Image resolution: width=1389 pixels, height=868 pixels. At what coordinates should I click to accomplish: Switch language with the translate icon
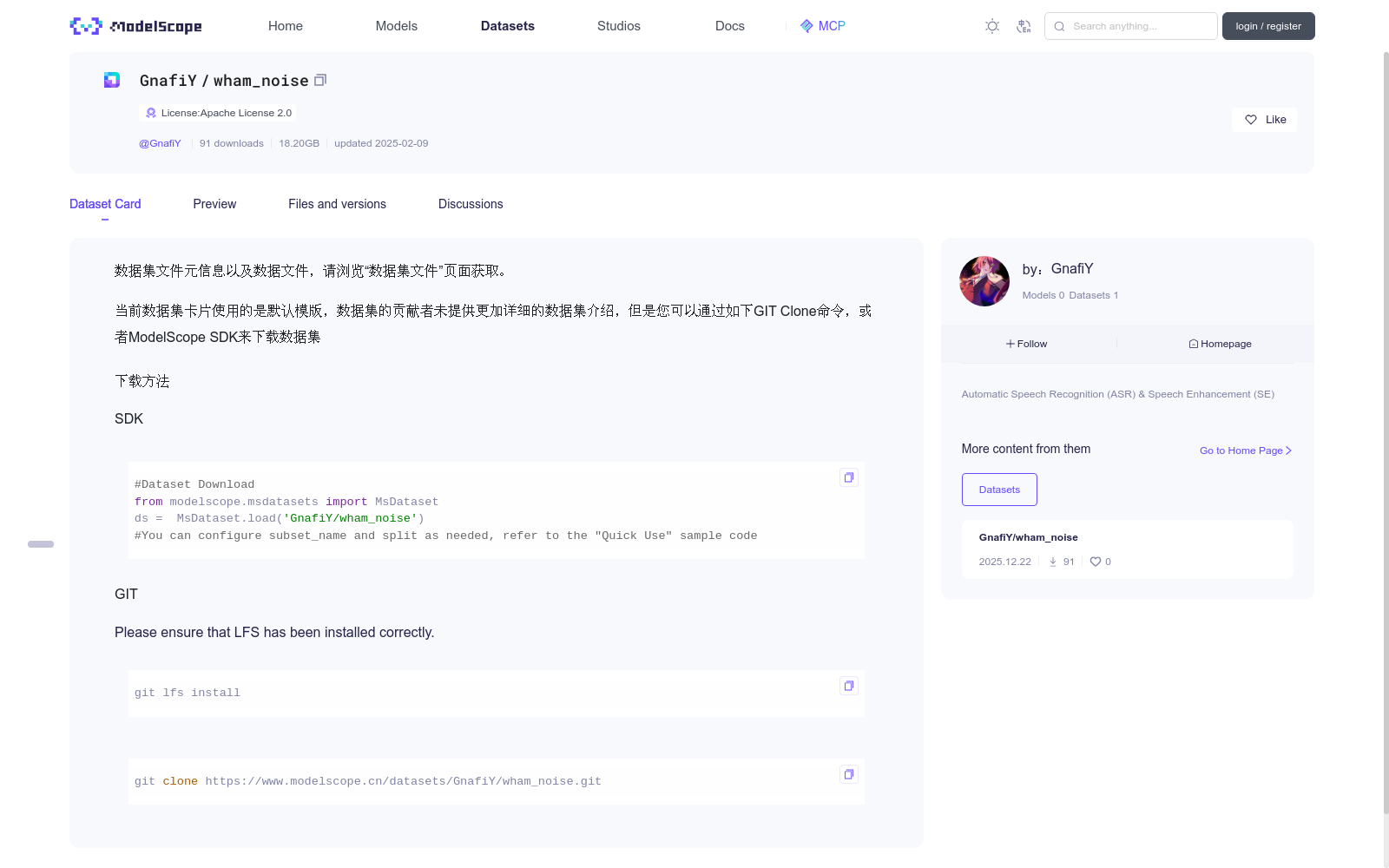1024,26
